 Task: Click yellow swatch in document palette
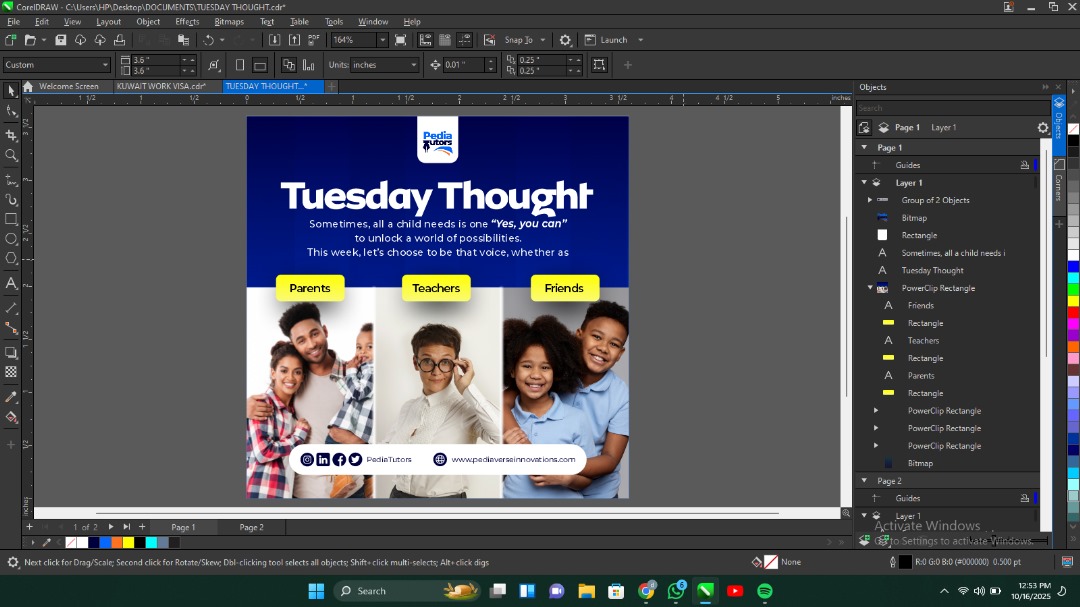pyautogui.click(x=128, y=543)
